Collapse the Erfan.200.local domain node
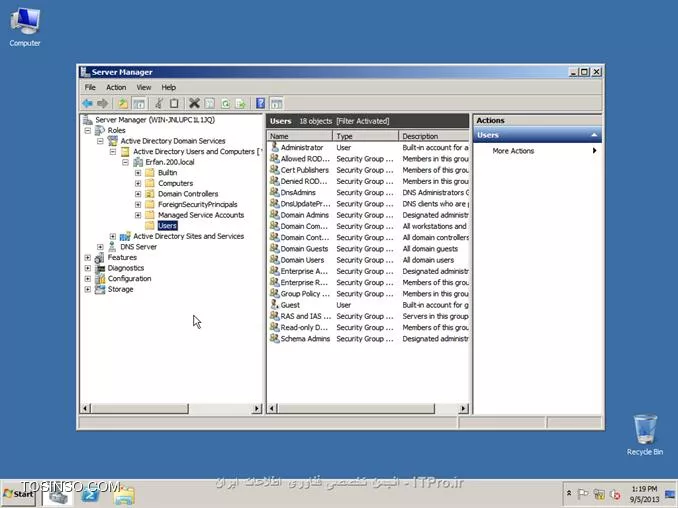The image size is (678, 508). pyautogui.click(x=125, y=162)
